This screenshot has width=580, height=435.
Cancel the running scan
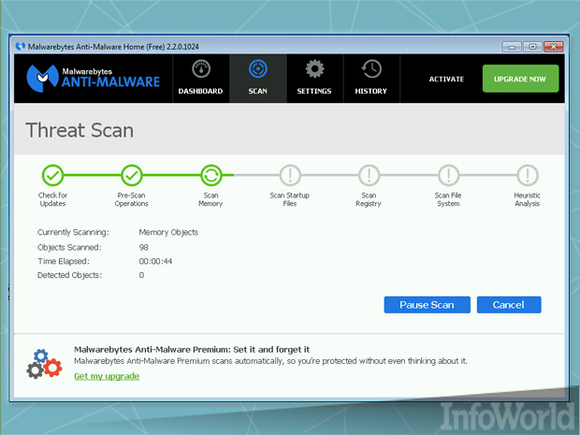click(509, 305)
